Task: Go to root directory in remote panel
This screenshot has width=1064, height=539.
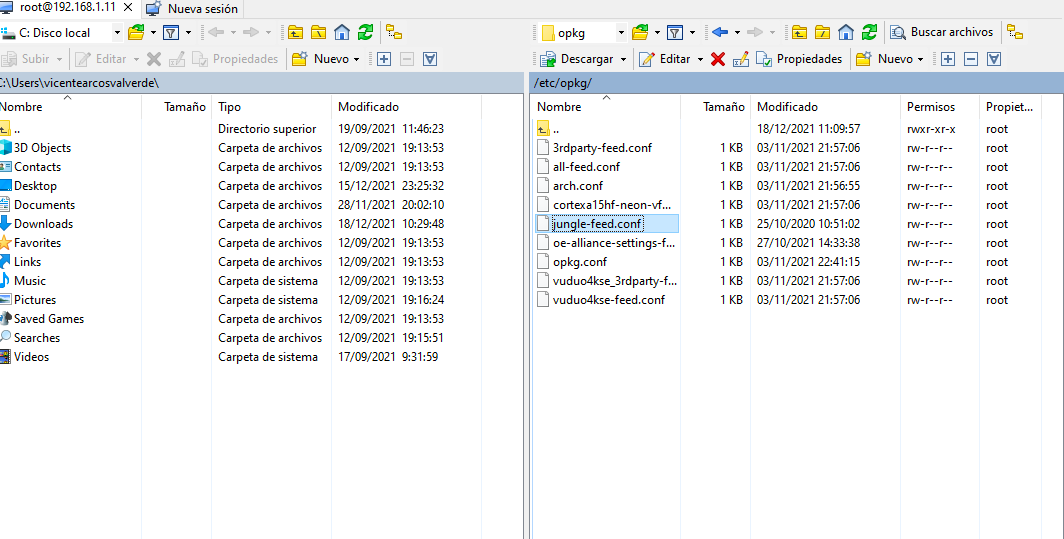Action: [x=822, y=32]
